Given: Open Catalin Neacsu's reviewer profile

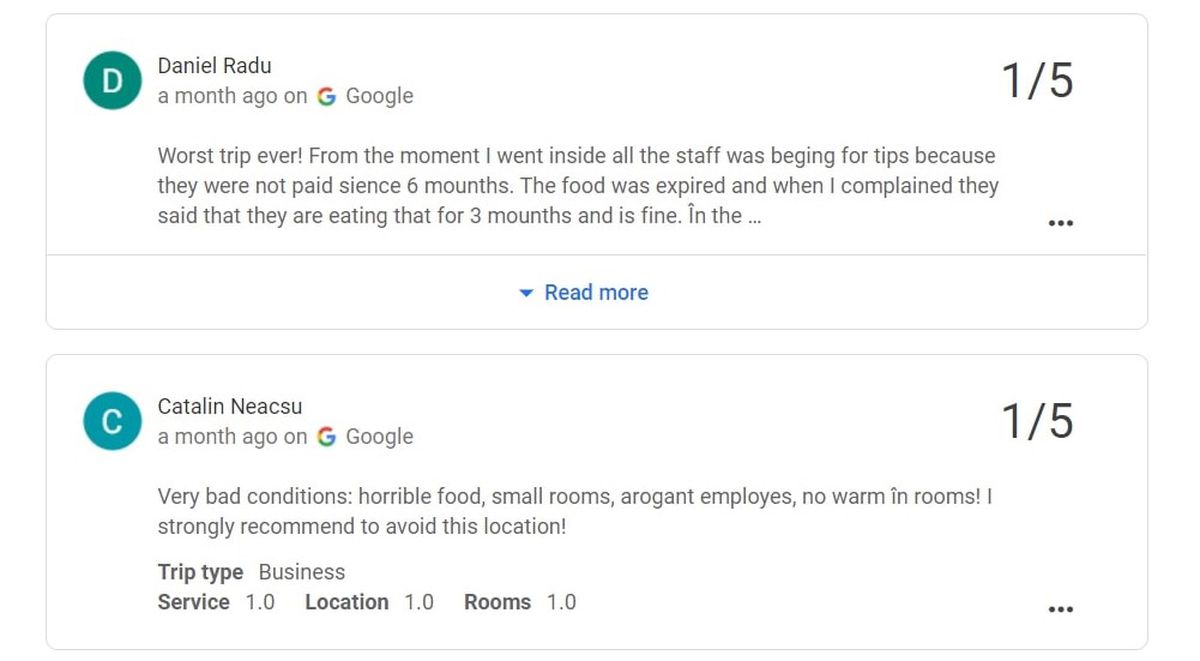Looking at the screenshot, I should pyautogui.click(x=230, y=407).
